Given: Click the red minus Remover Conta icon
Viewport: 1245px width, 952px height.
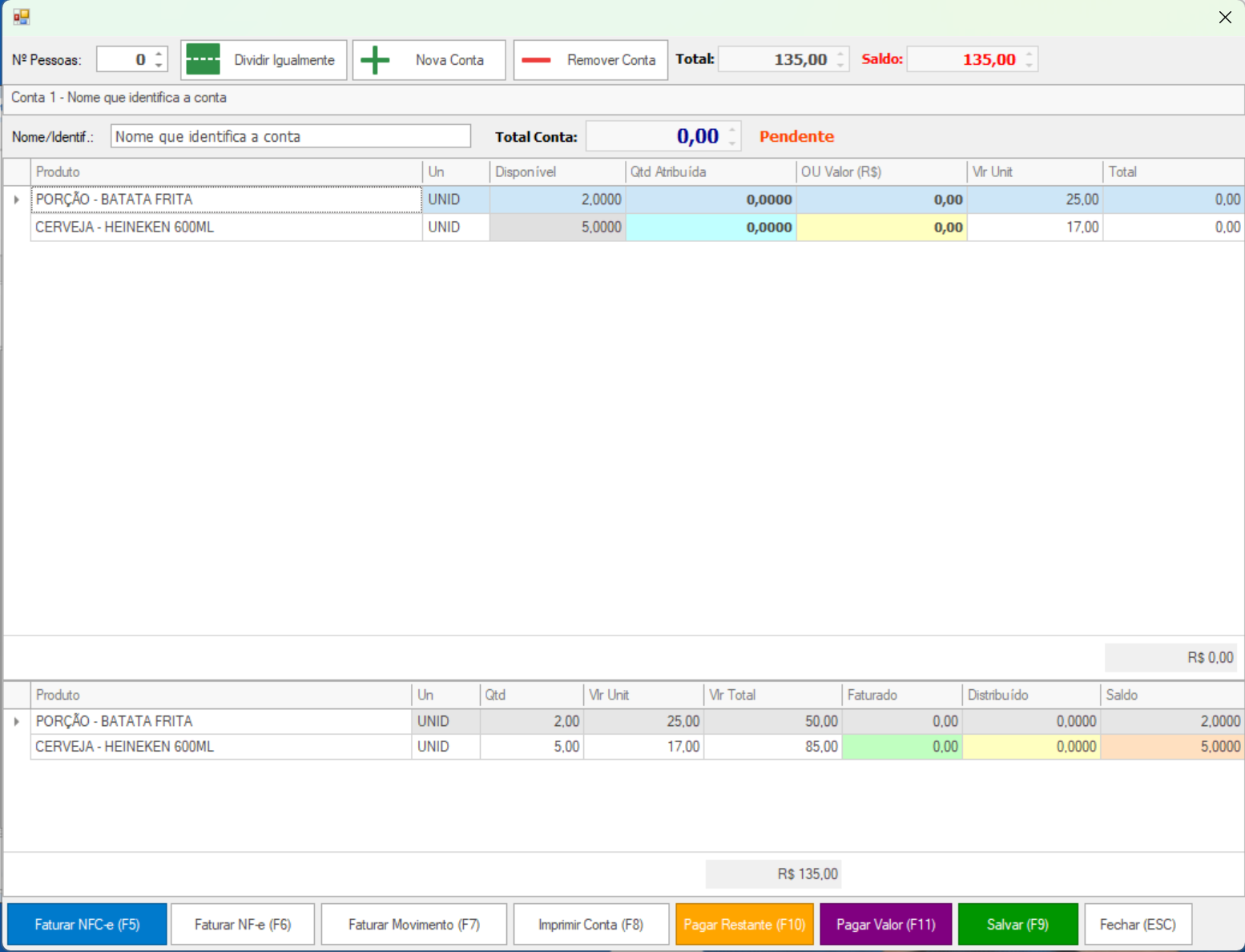Looking at the screenshot, I should pyautogui.click(x=536, y=60).
